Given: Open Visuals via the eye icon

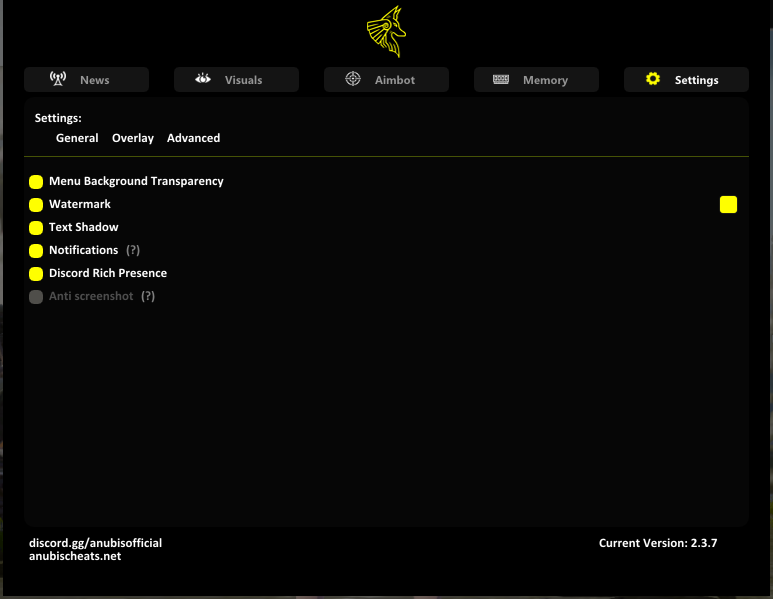Looking at the screenshot, I should pos(203,78).
